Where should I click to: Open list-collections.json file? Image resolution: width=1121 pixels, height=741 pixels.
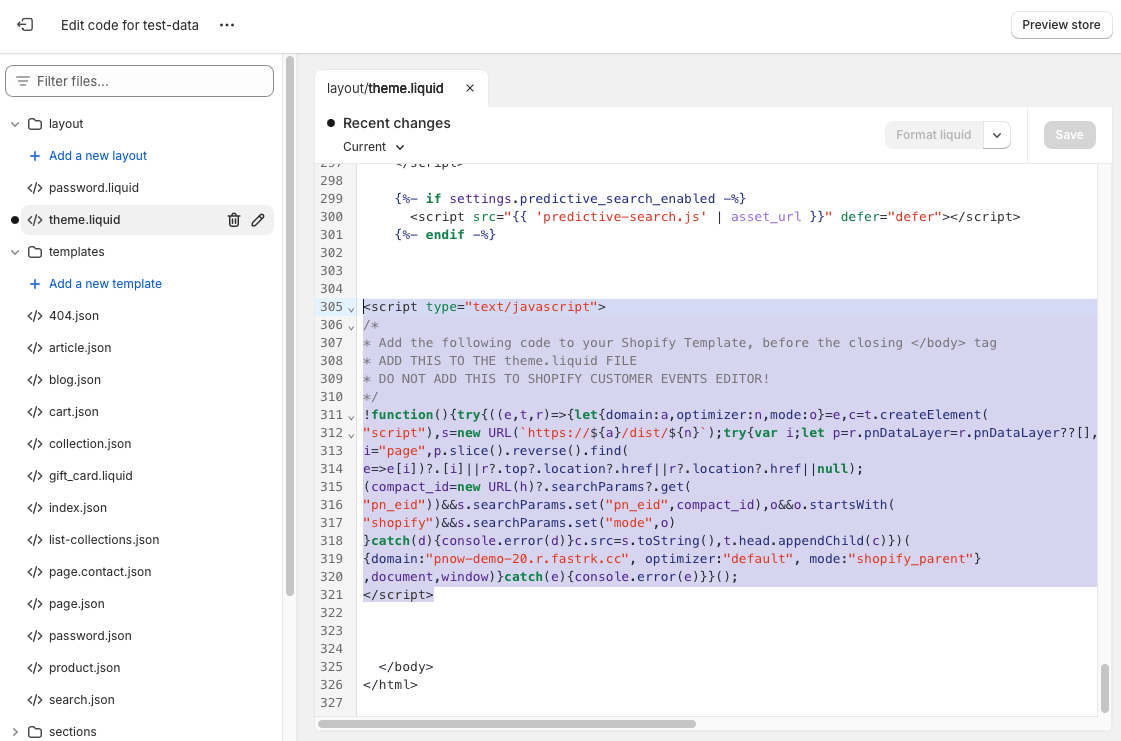click(x=104, y=540)
